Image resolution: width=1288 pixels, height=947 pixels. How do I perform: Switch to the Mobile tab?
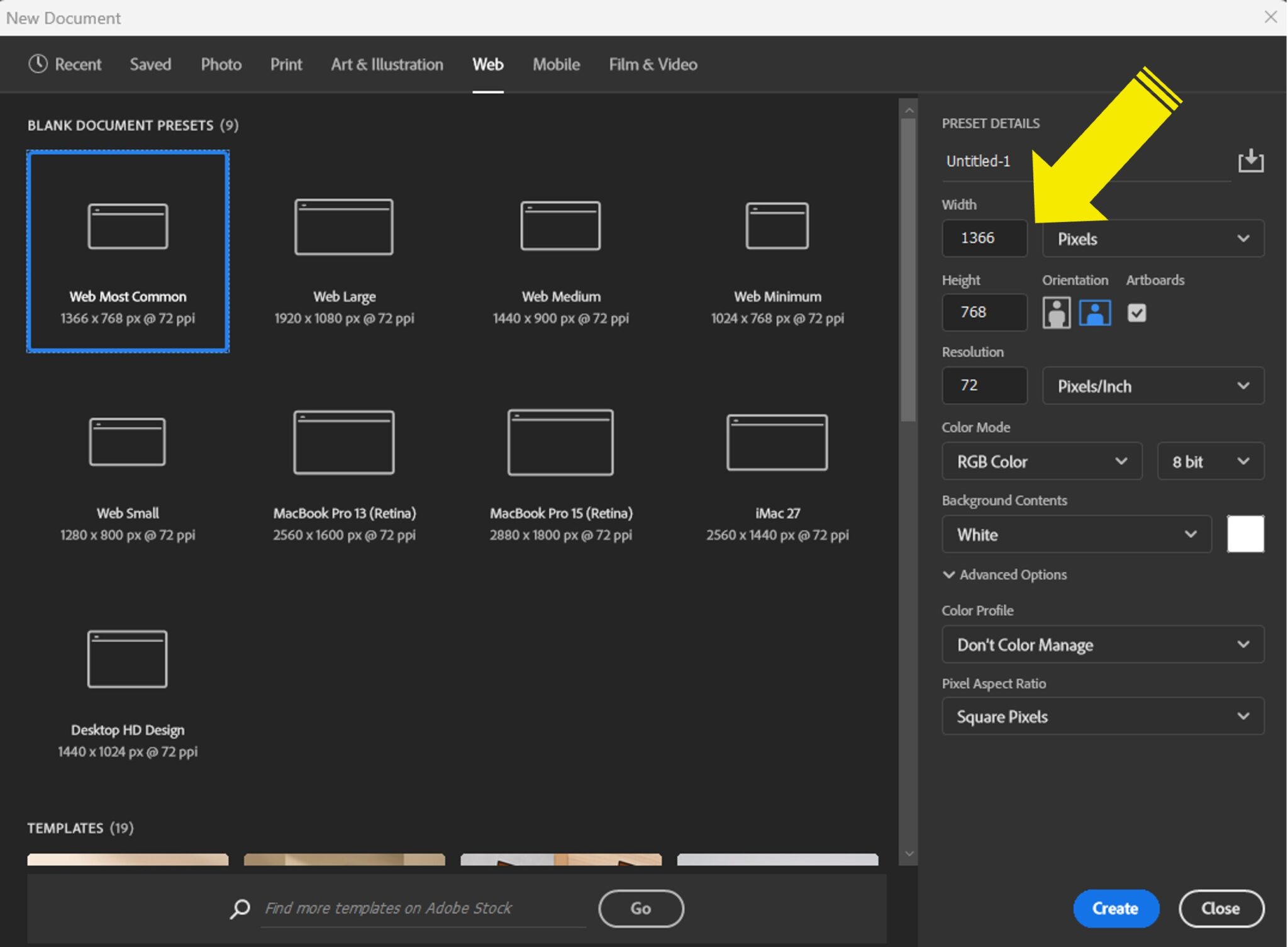pos(555,64)
